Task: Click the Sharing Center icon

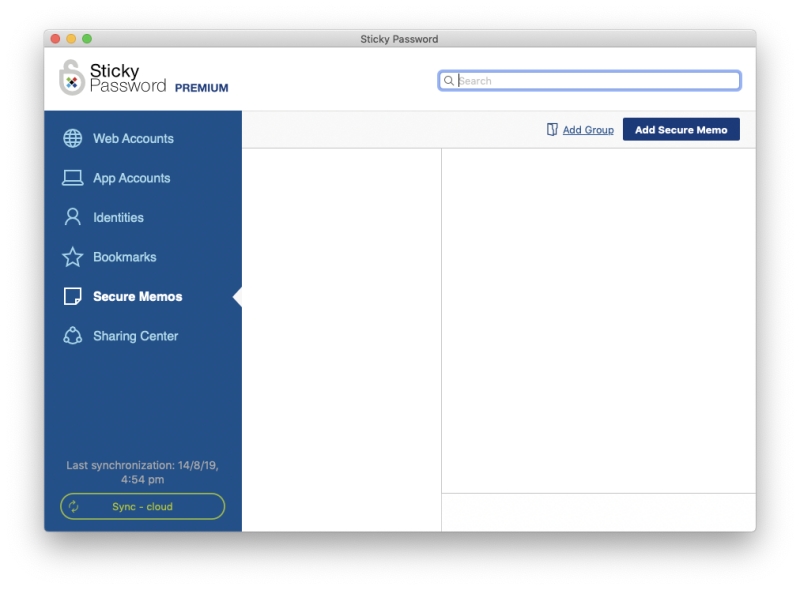Action: pos(72,335)
